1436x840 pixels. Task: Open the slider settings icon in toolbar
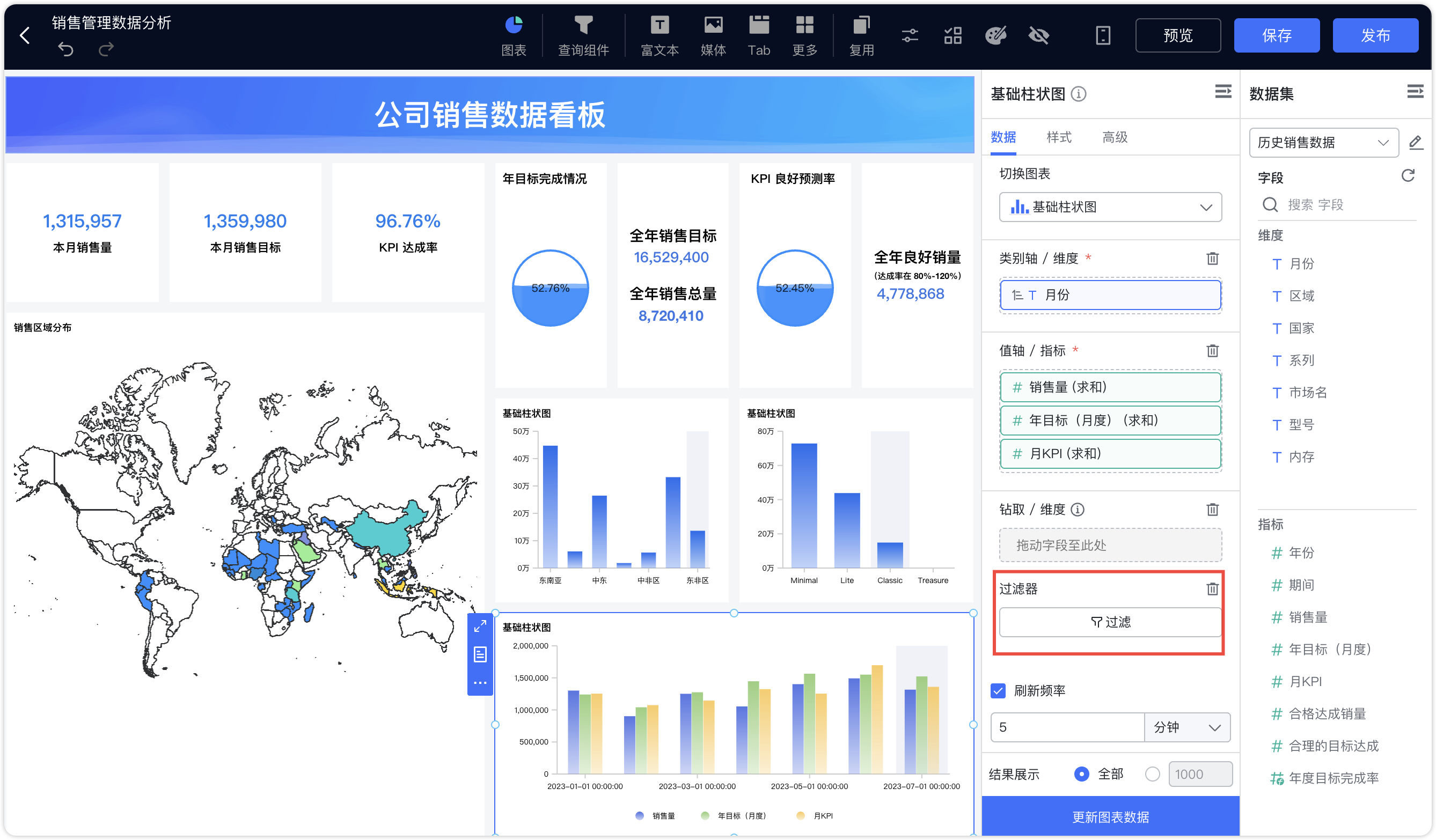[910, 35]
